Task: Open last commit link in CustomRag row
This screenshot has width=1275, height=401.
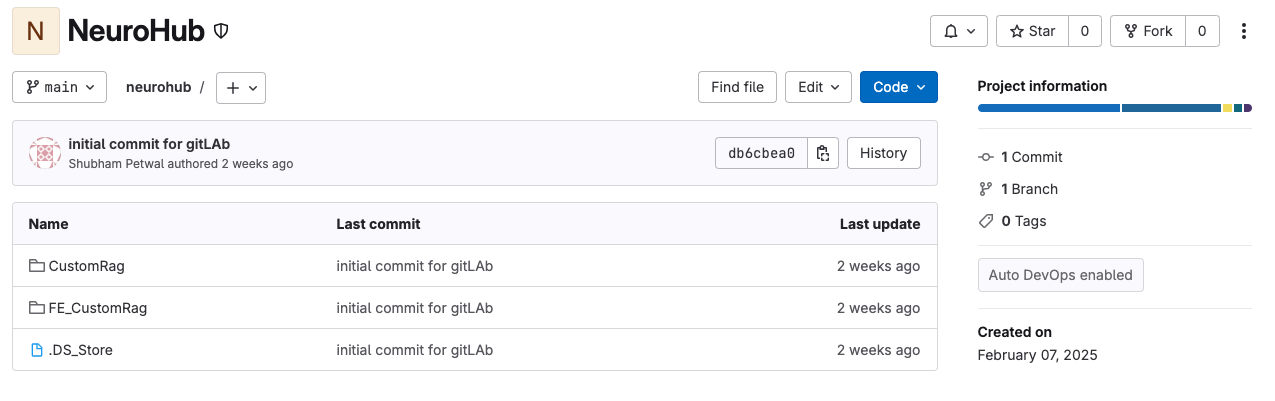Action: (415, 266)
